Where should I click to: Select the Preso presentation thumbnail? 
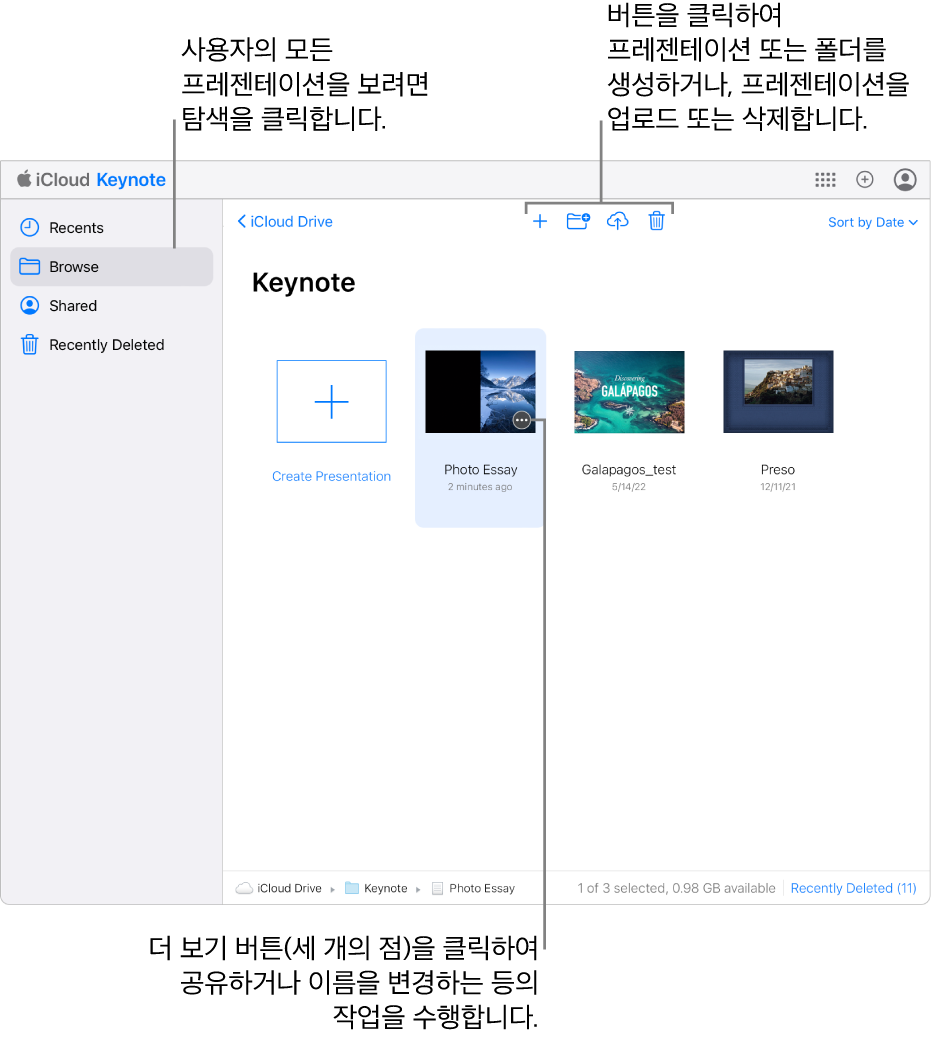[778, 391]
